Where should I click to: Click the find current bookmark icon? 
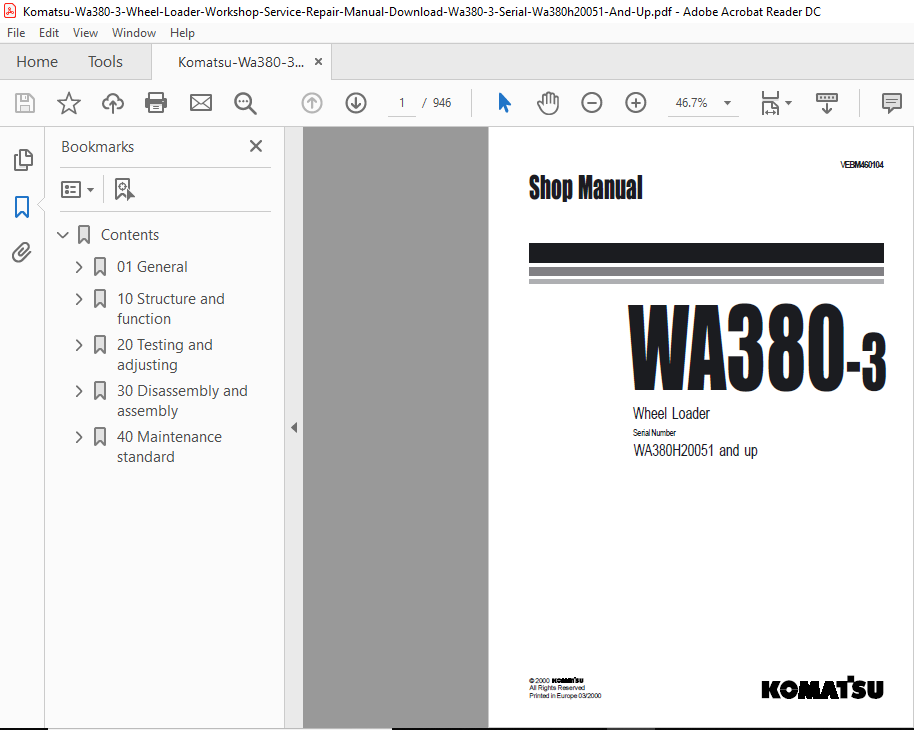[x=124, y=189]
